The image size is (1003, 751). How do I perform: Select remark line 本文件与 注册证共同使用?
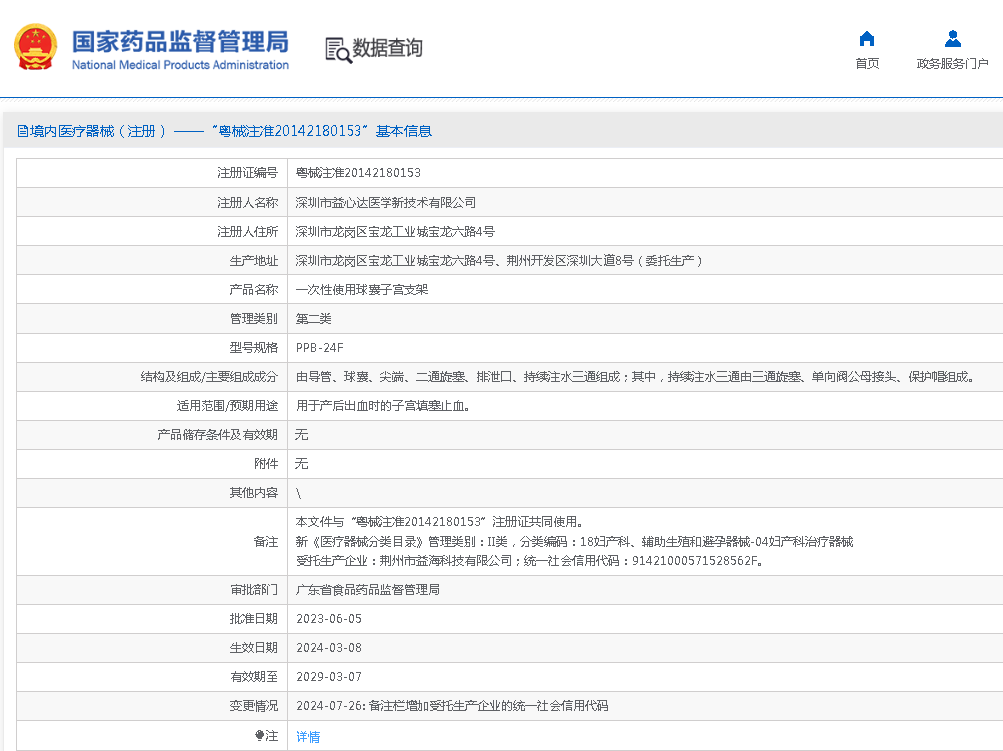click(439, 522)
